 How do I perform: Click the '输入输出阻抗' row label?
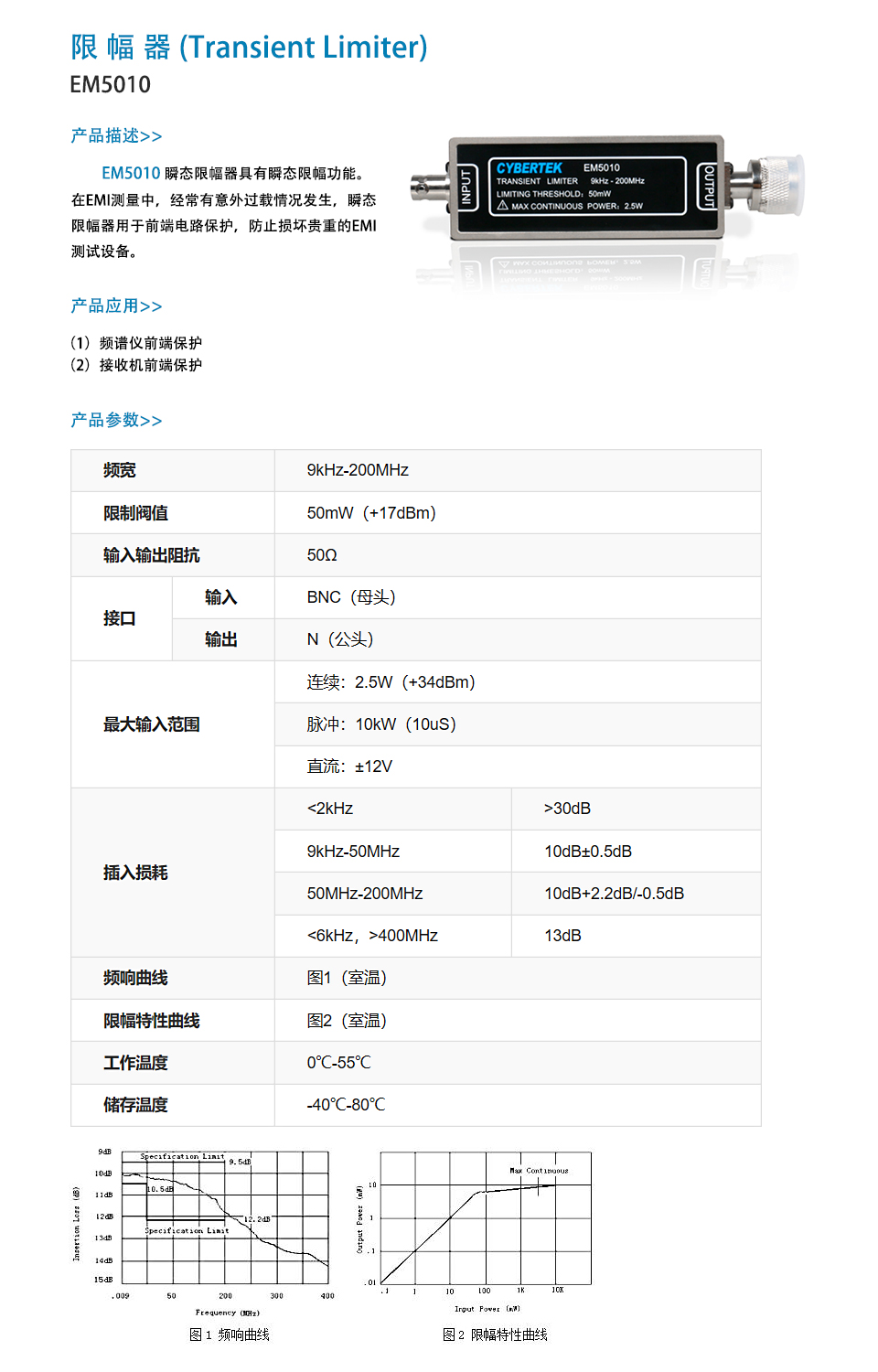pos(151,555)
